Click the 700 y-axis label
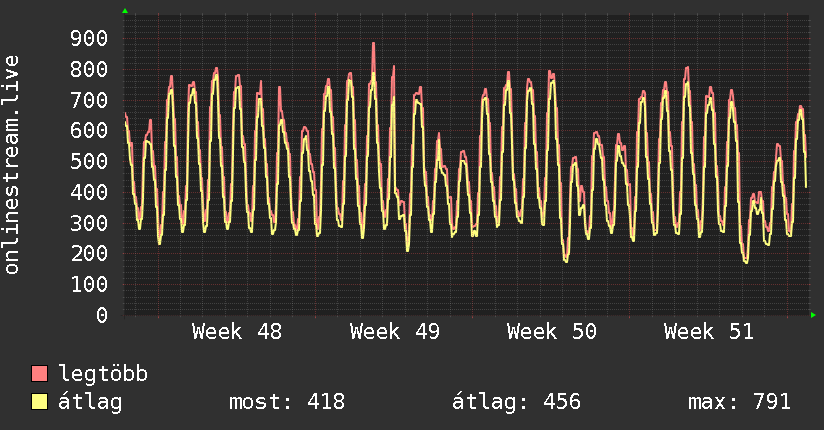The image size is (824, 430). 89,100
